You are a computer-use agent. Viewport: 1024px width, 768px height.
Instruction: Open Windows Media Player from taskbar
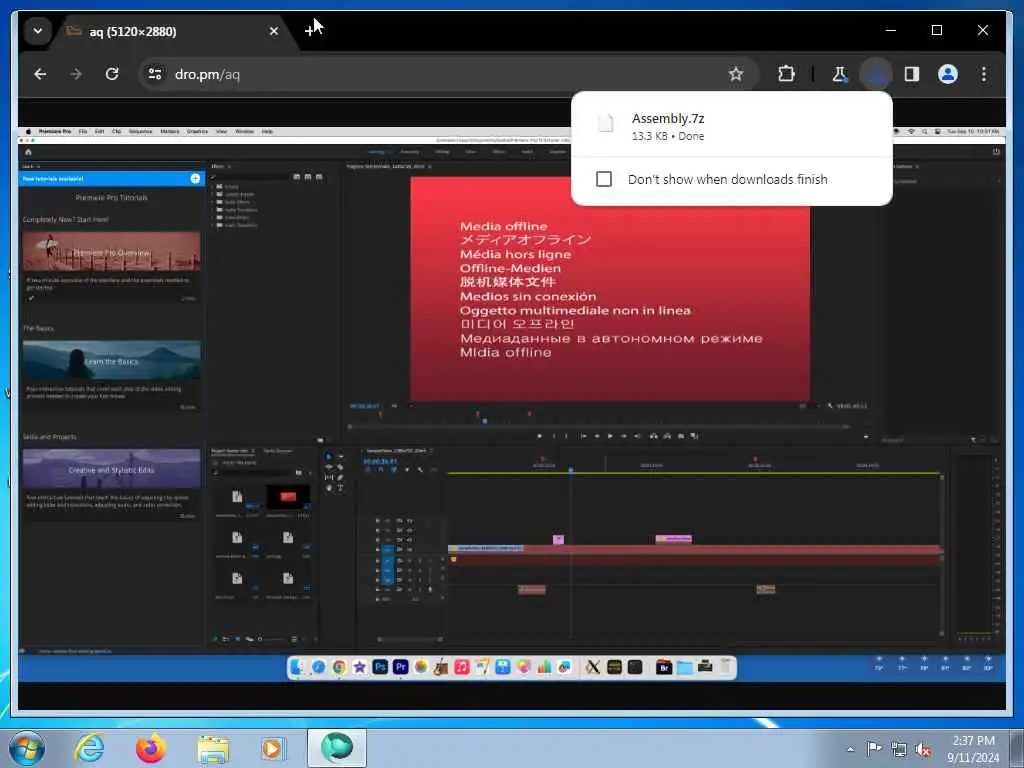coord(274,749)
